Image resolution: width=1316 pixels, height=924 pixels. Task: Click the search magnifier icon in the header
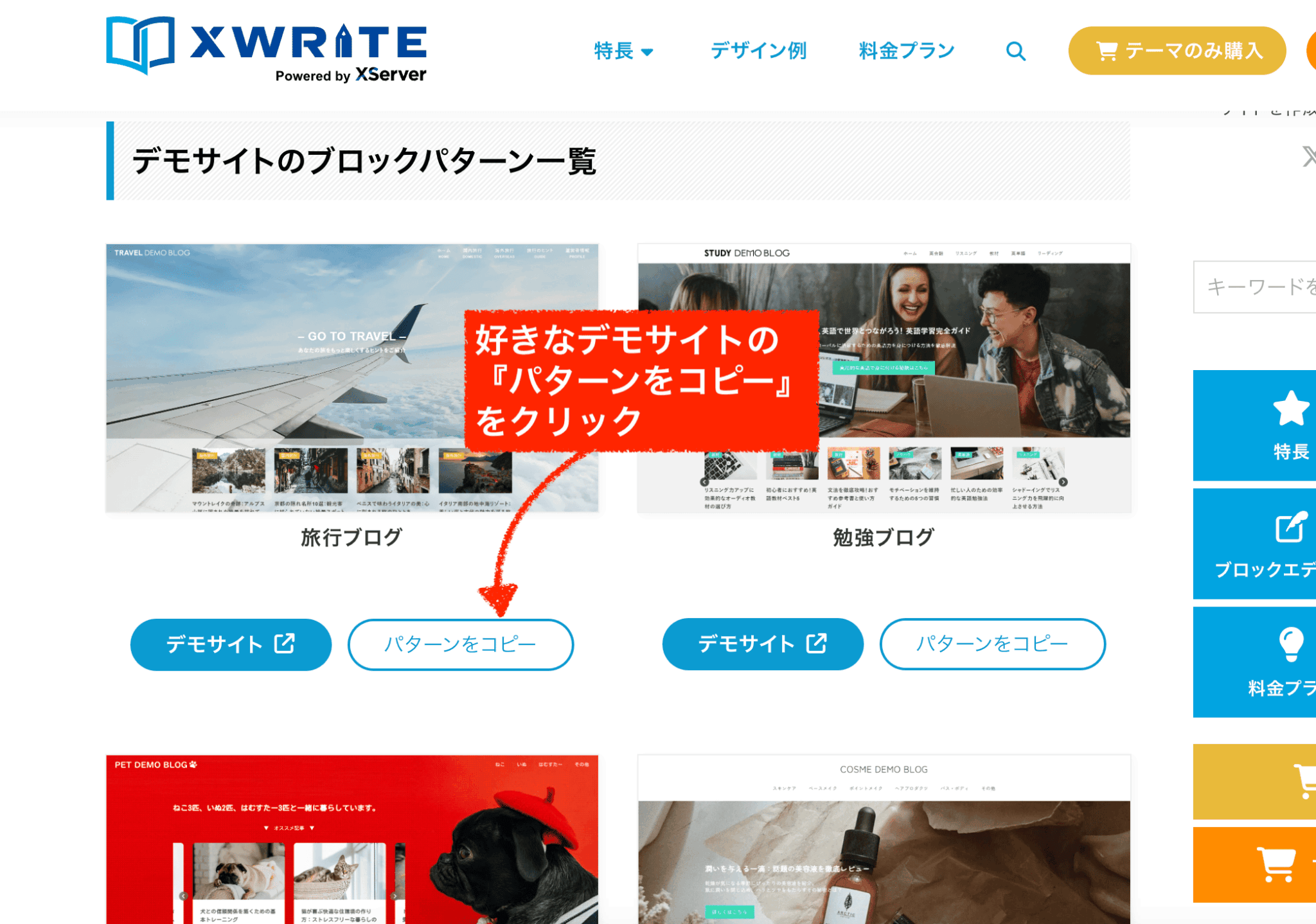click(1014, 51)
